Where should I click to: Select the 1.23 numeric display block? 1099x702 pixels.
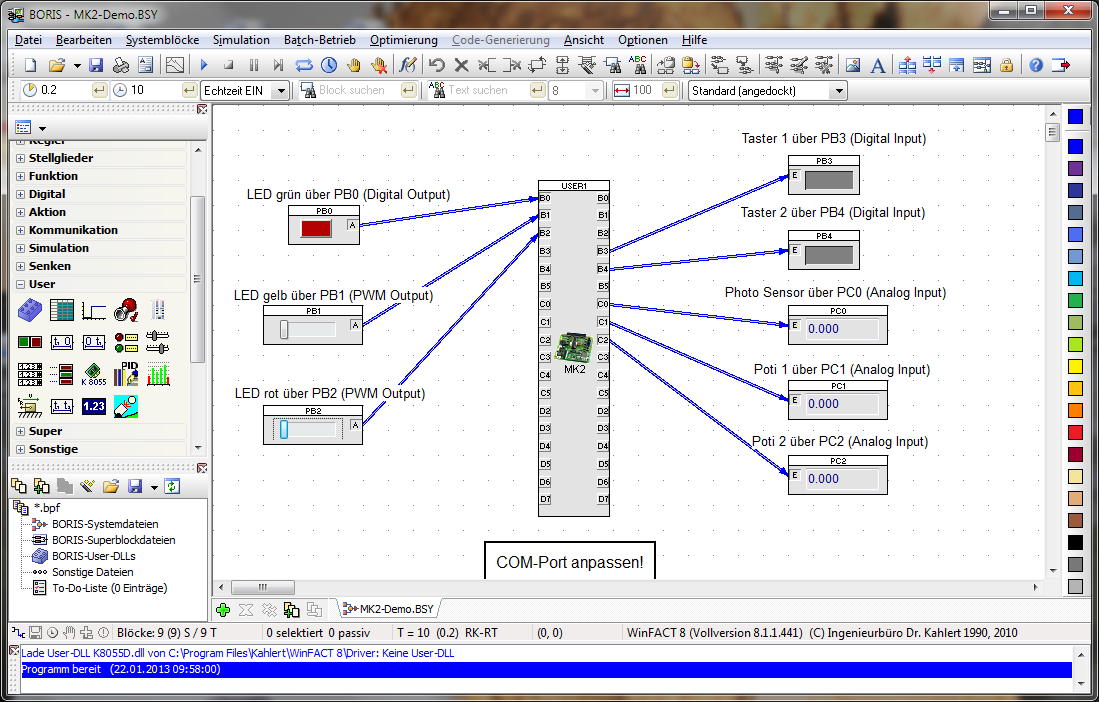[x=94, y=406]
